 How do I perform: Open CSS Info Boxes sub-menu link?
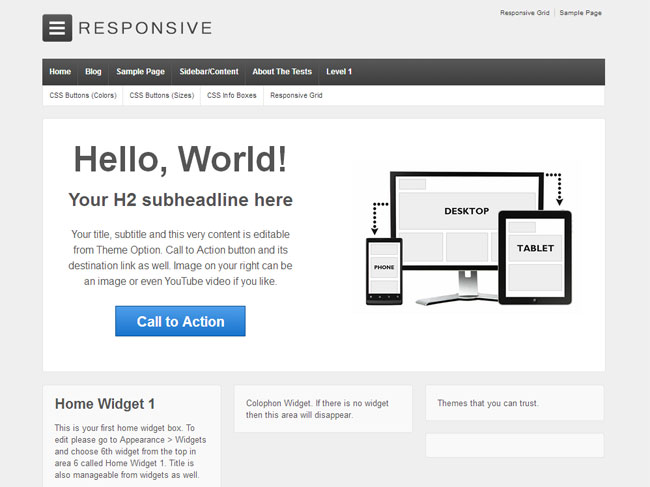232,95
